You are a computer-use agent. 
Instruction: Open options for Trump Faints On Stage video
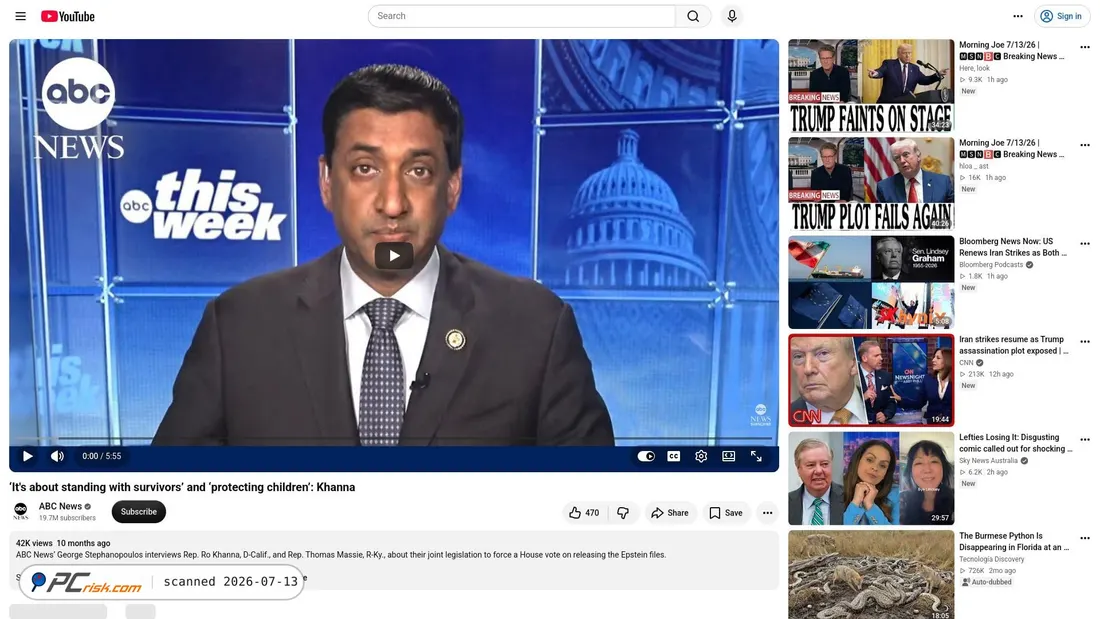coord(1085,47)
